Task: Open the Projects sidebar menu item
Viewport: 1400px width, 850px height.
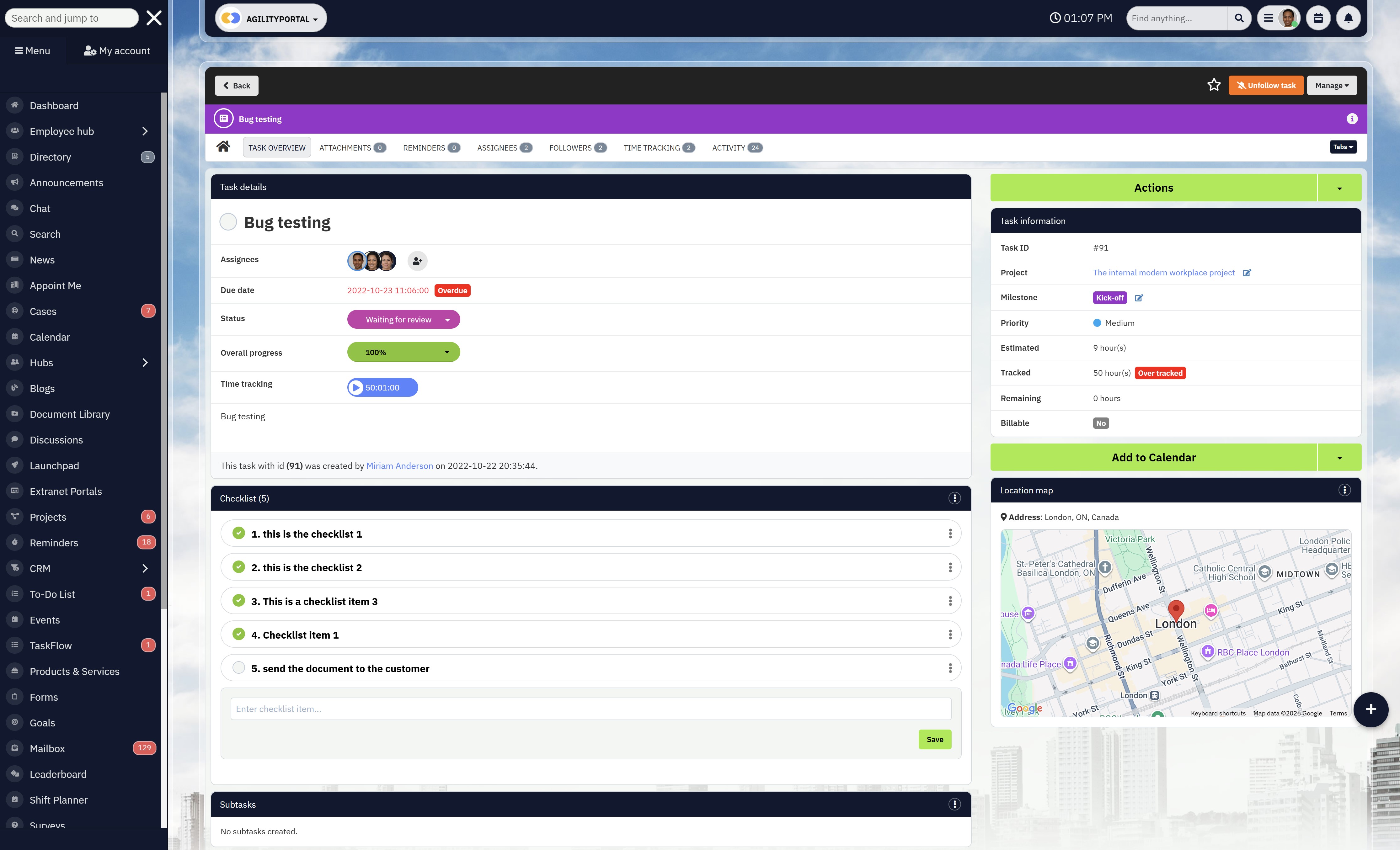Action: pos(48,517)
